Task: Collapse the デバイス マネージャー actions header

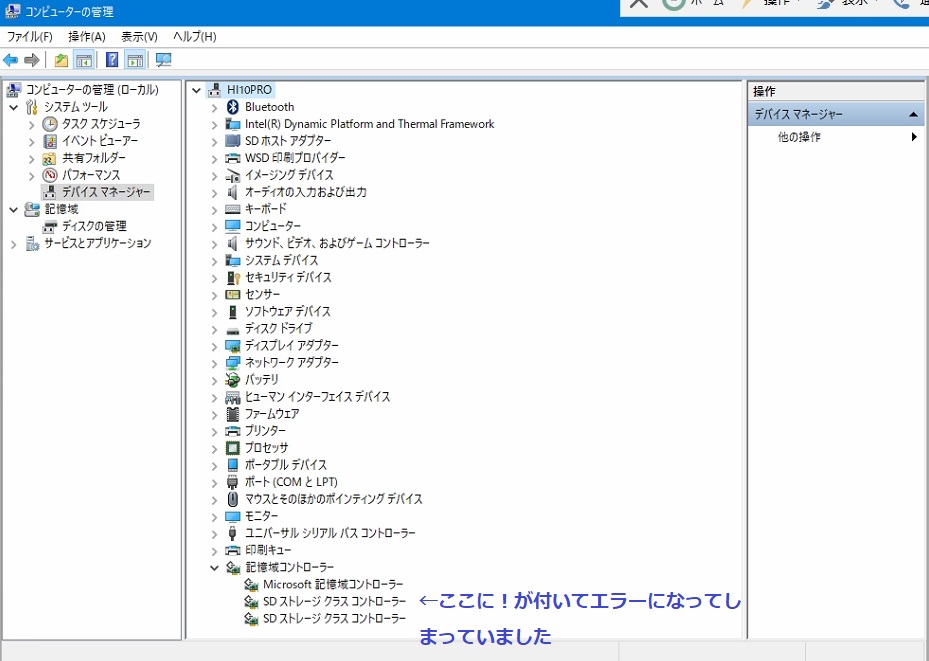Action: tap(913, 115)
